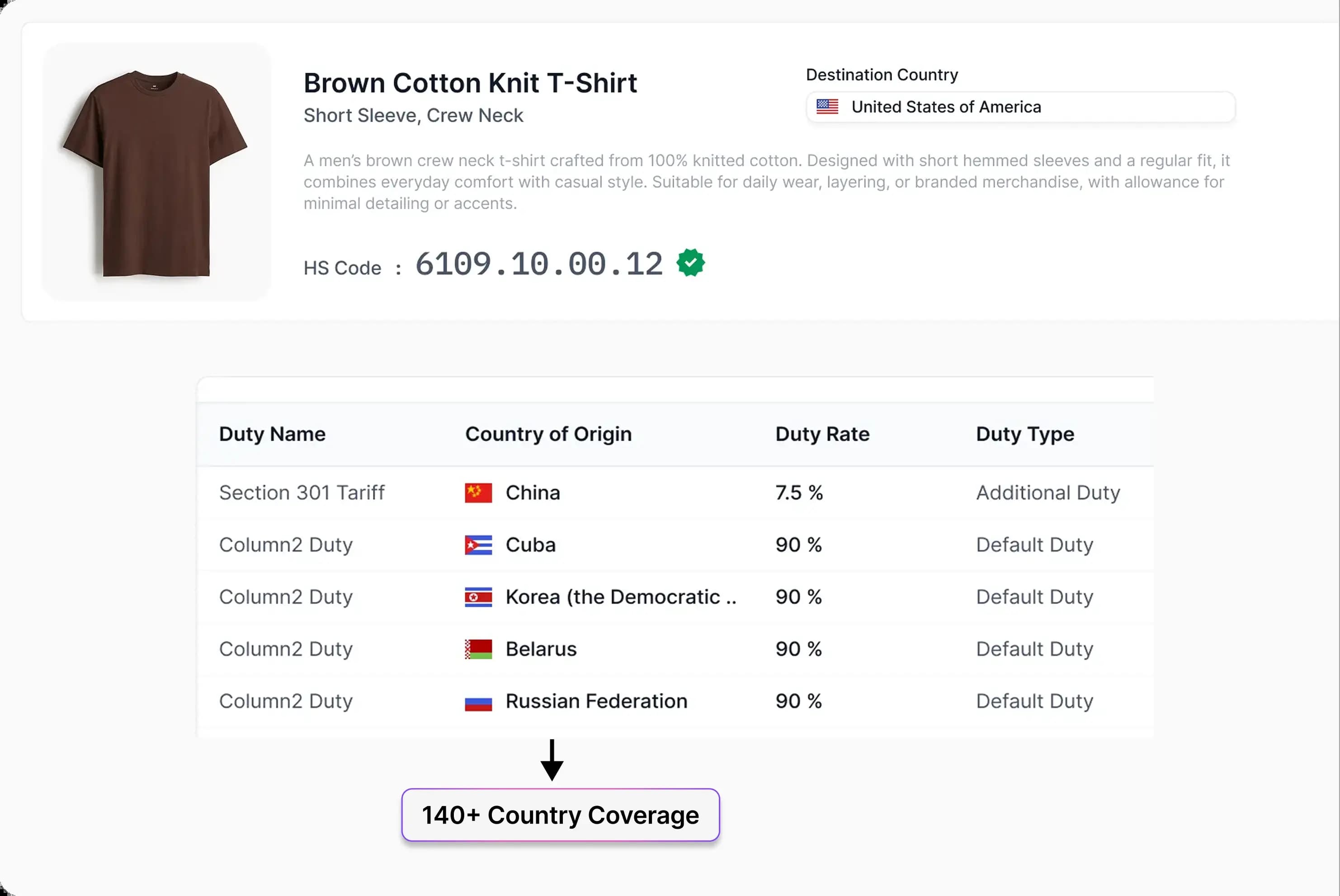1340x896 pixels.
Task: Open the Destination Country dropdown
Action: click(1020, 108)
